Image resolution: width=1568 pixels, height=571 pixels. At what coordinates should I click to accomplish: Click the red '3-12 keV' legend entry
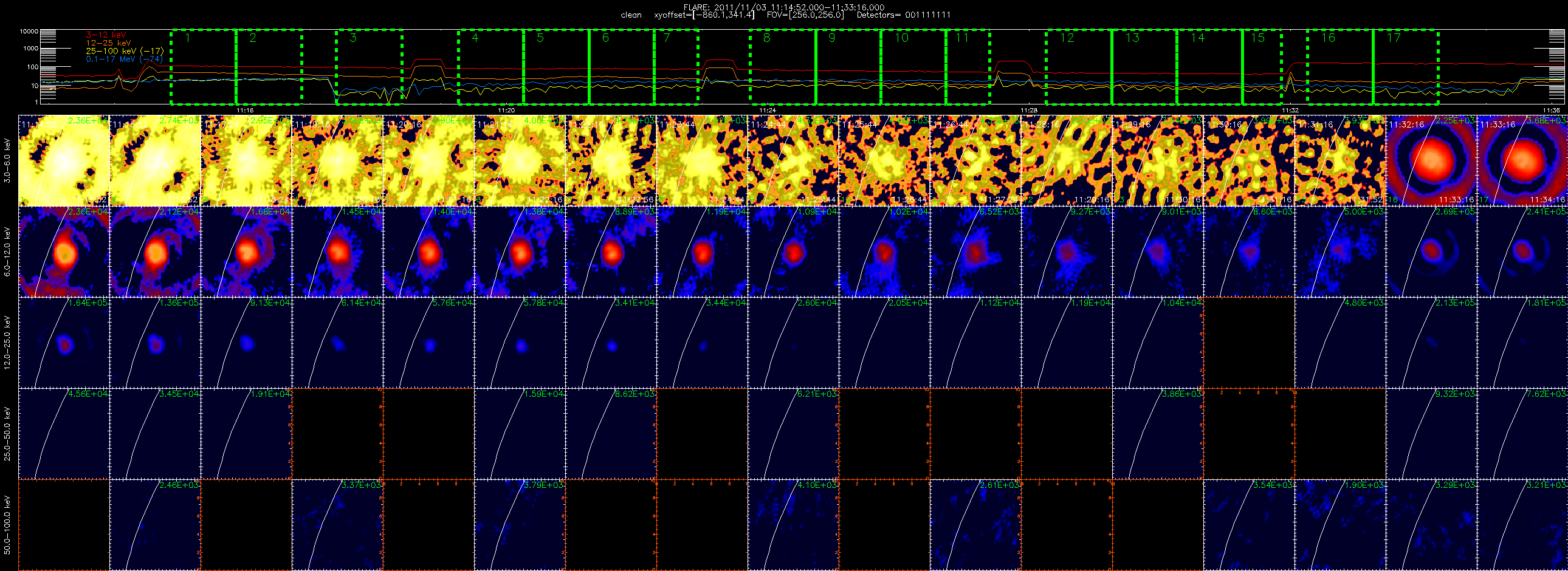106,35
